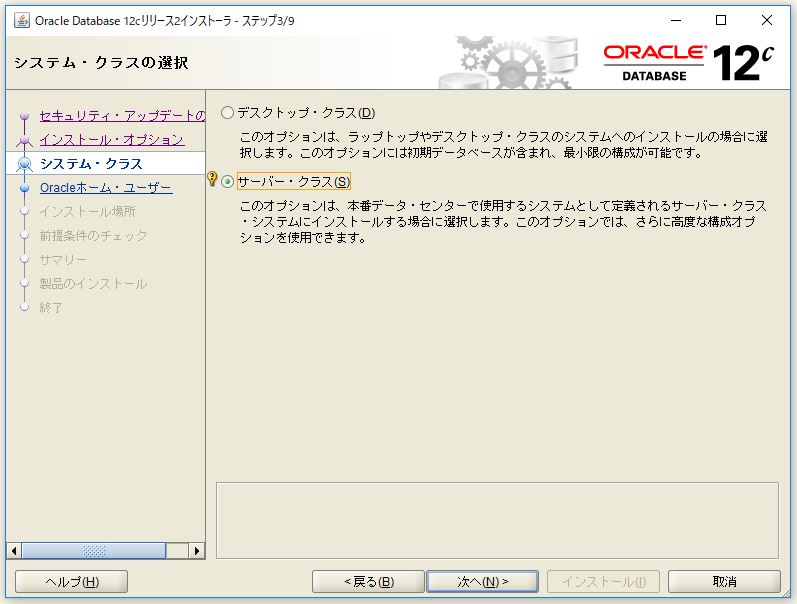This screenshot has height=604, width=797.
Task: Click the ヘルプ(H) button
Action: pyautogui.click(x=72, y=582)
